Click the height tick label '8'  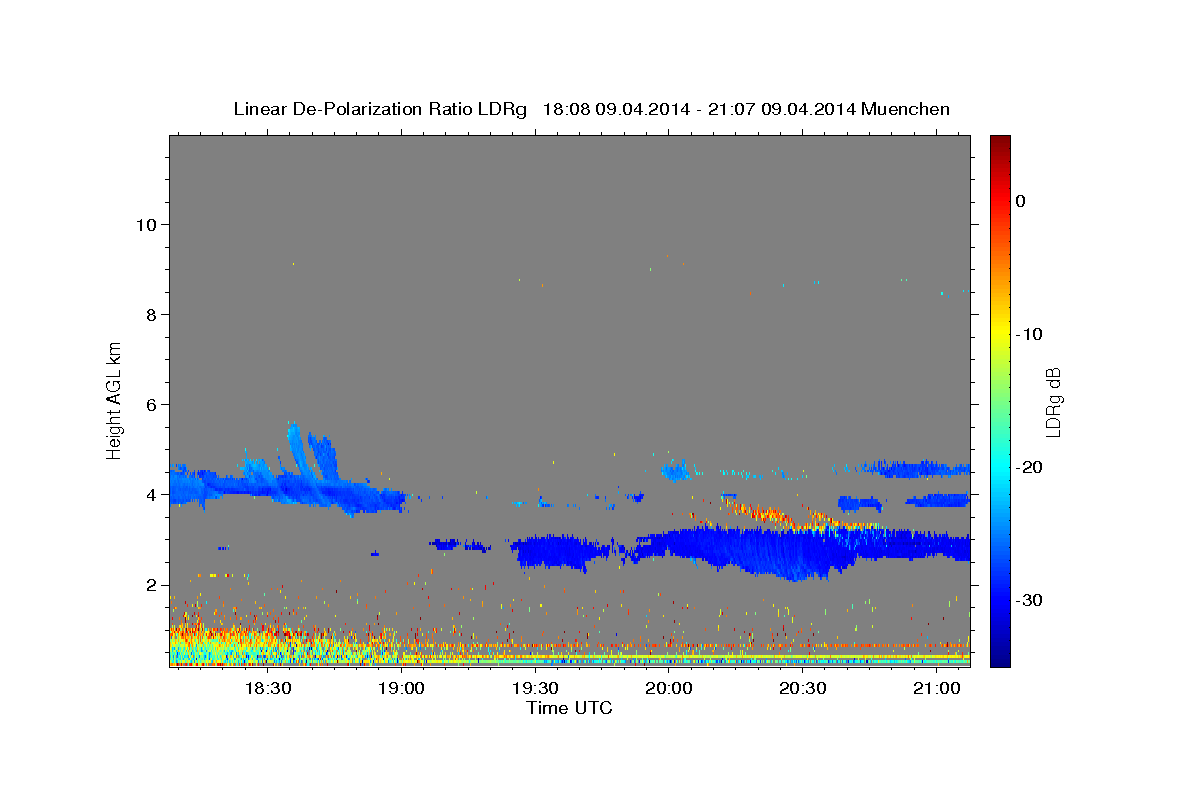[x=151, y=314]
